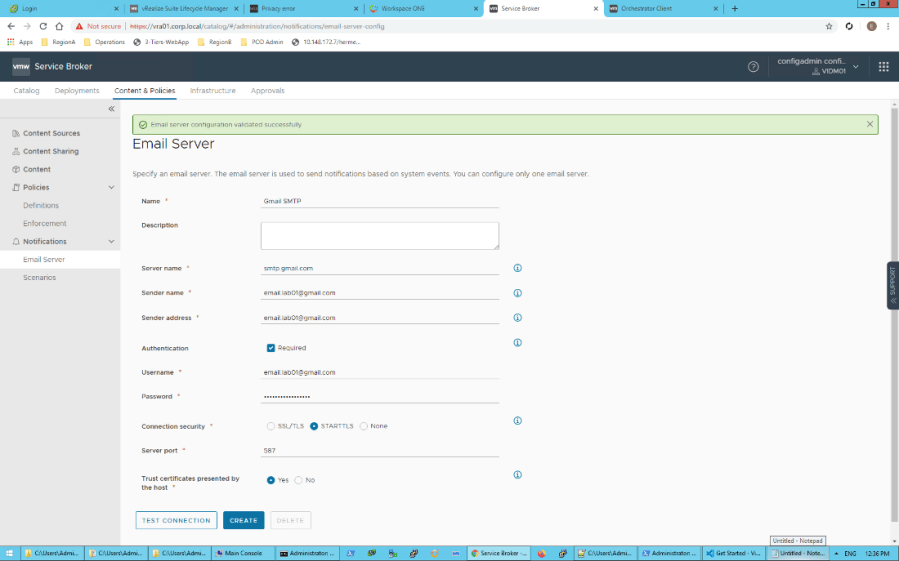The image size is (899, 561).
Task: Click the CREATE button
Action: (x=243, y=520)
